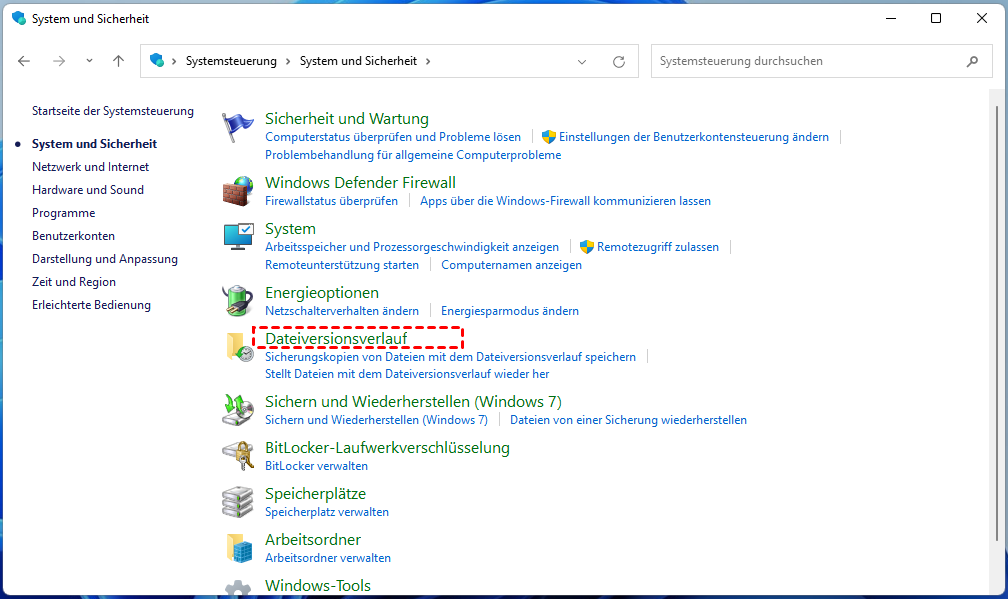Click the vertical scrollbar of the content pane
Image resolution: width=1008 pixels, height=599 pixels.
(x=997, y=321)
